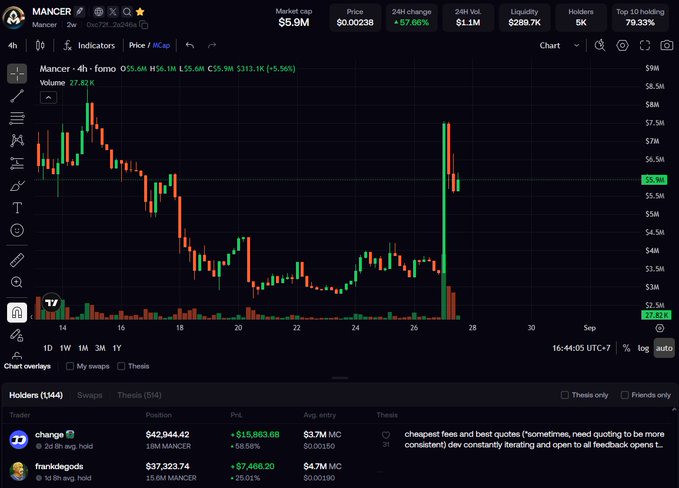Select the ruler measure tool

(17, 260)
